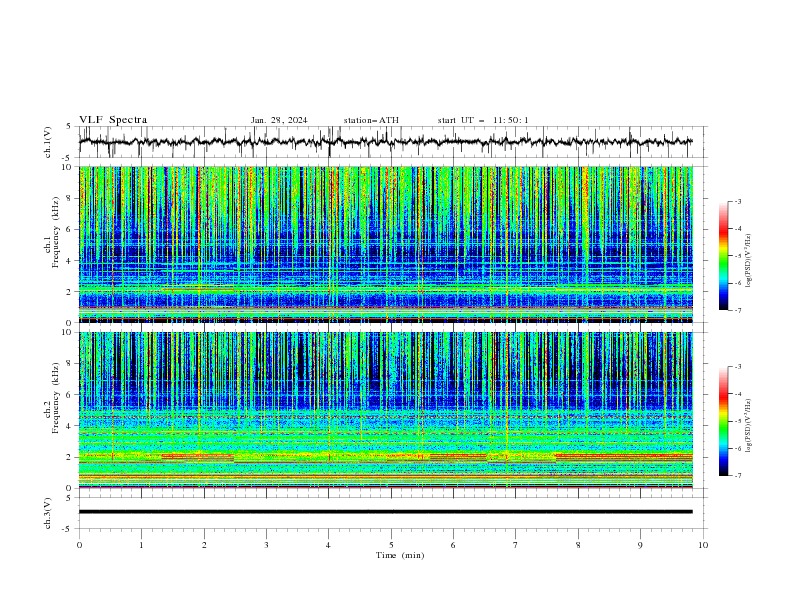Click the time axis tick label '7'
Image resolution: width=792 pixels, height=612 pixels.
click(516, 545)
